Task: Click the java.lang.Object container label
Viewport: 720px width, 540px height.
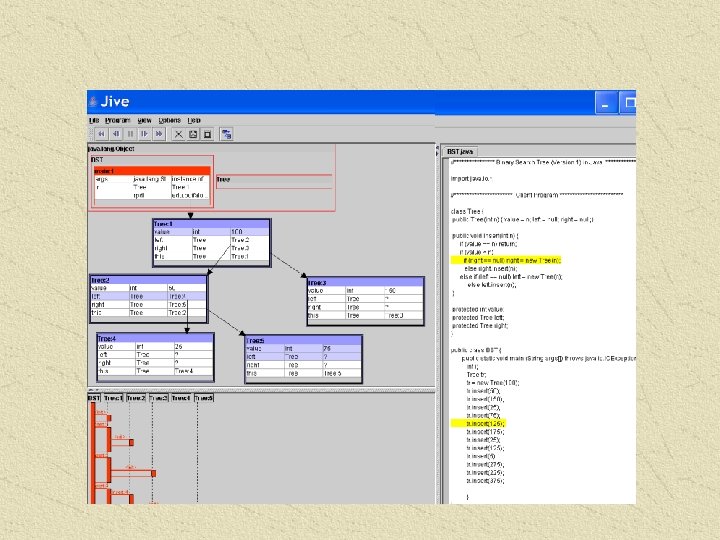Action: click(111, 149)
